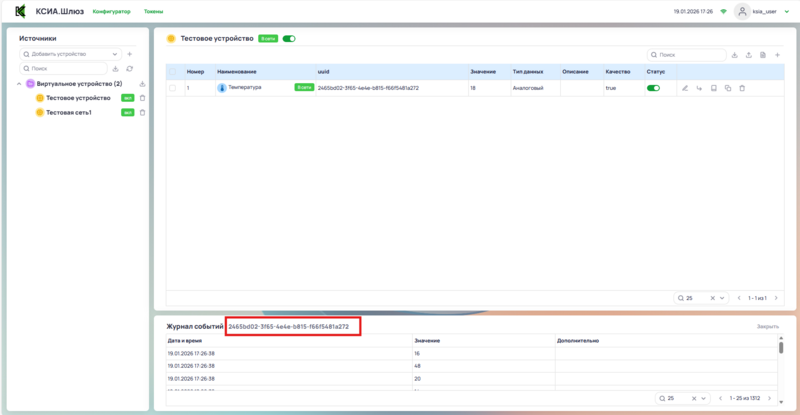Click the upload icon above the table

pyautogui.click(x=749, y=54)
